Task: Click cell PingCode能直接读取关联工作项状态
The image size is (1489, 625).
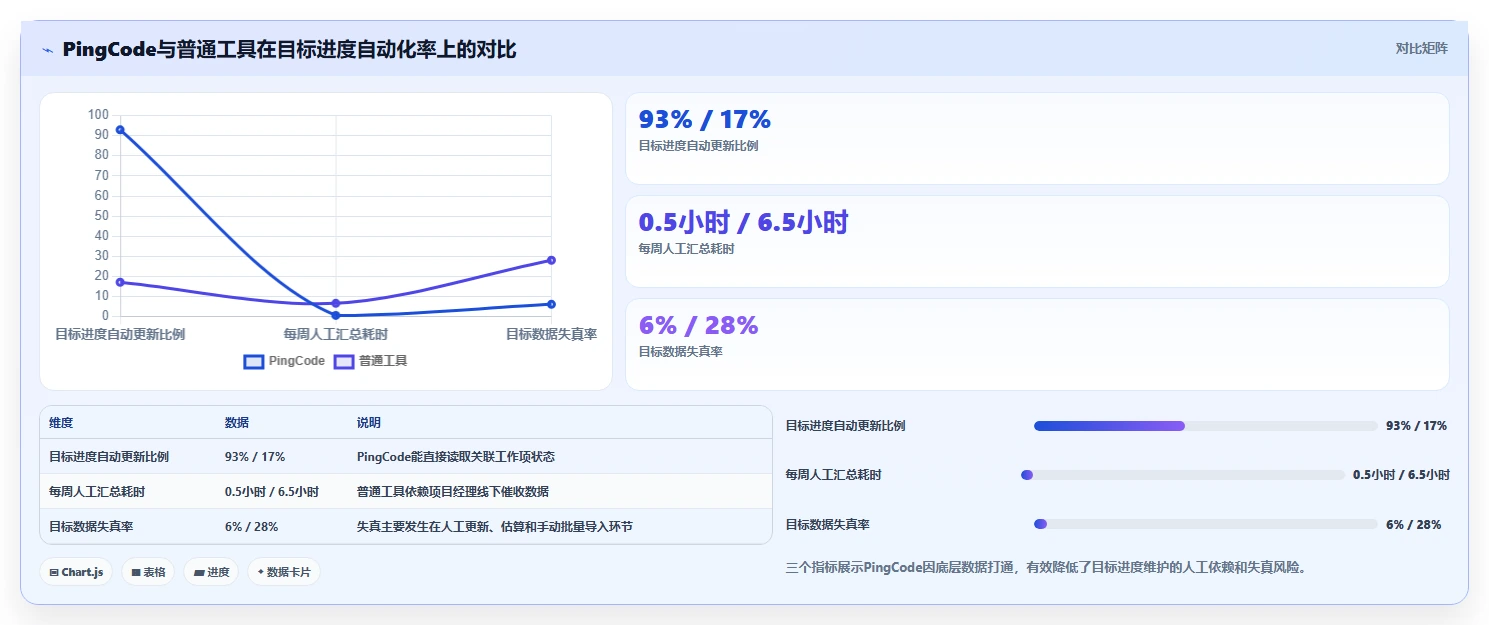Action: pos(456,457)
